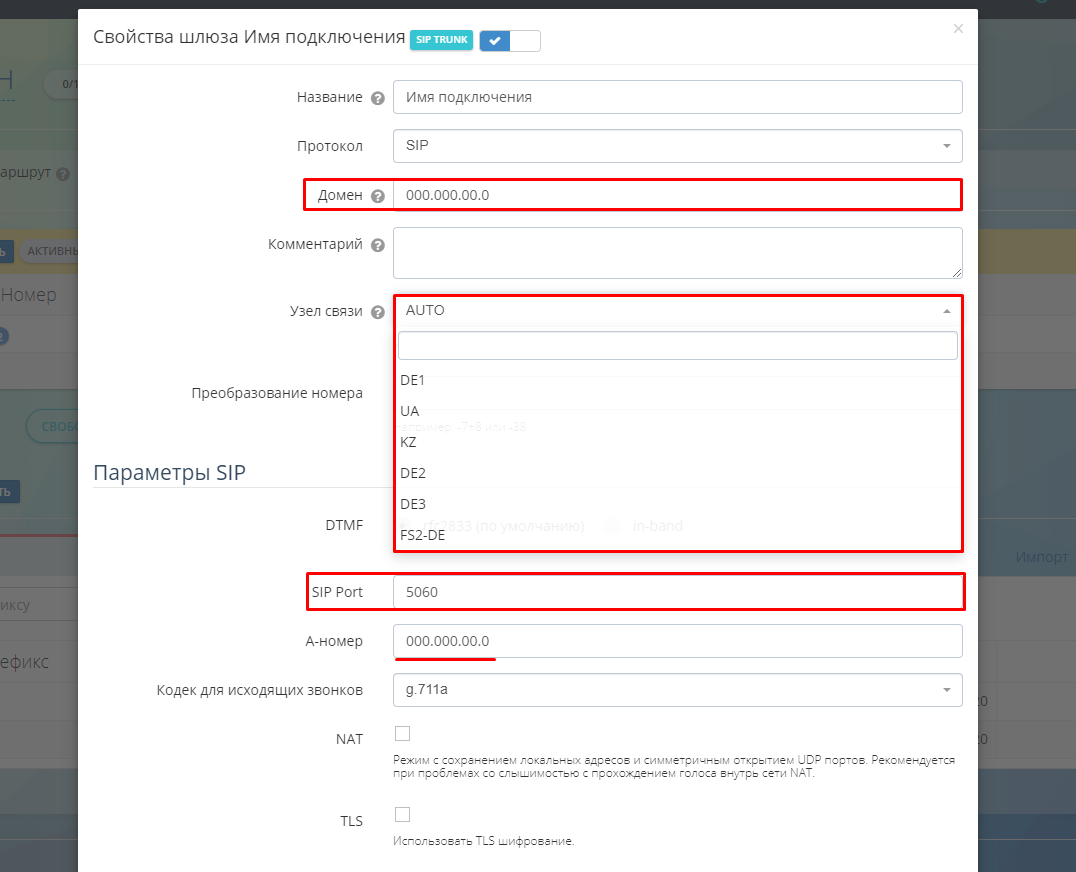The image size is (1076, 872).
Task: Click the help icon beside Узел связи
Action: [377, 312]
